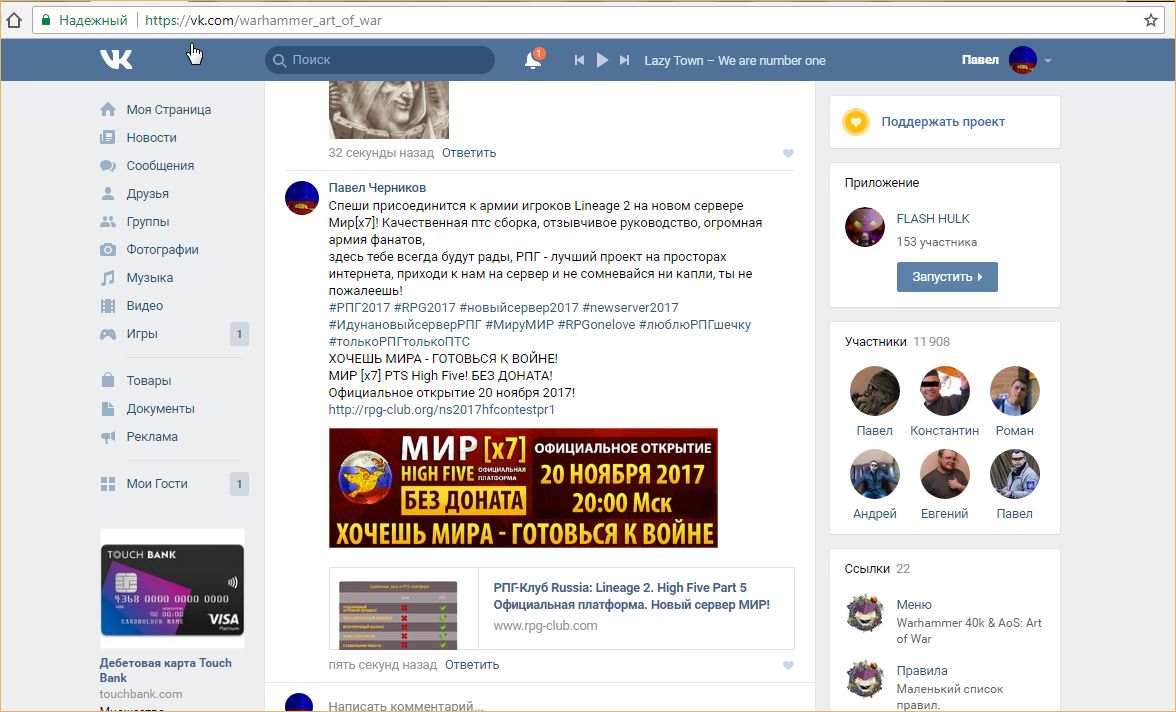The image size is (1176, 712).
Task: Open hashtag #newserver2017
Action: click(630, 308)
